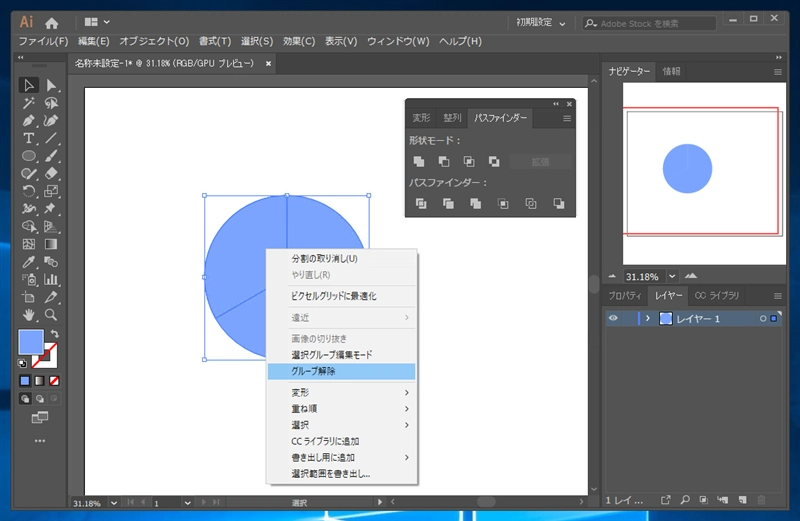This screenshot has height=521, width=800.
Task: Open navigator zoom percentage dropdown
Action: click(672, 277)
